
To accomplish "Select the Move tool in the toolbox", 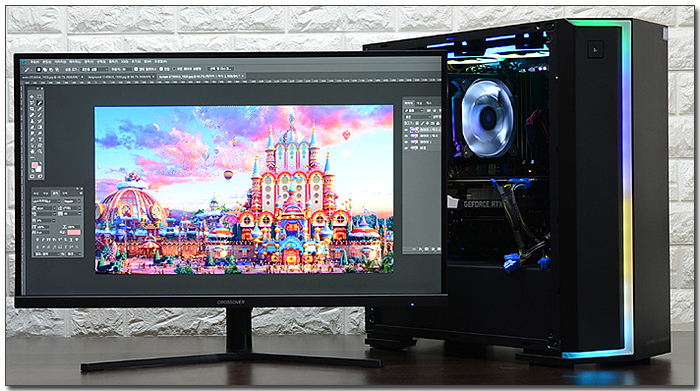I will click(32, 97).
